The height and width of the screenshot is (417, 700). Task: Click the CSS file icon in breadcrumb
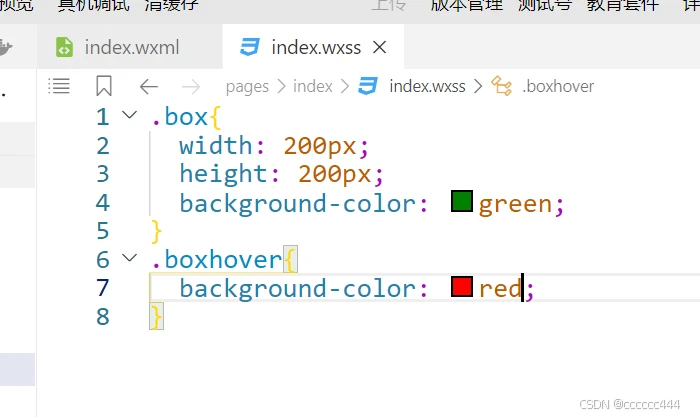[368, 86]
